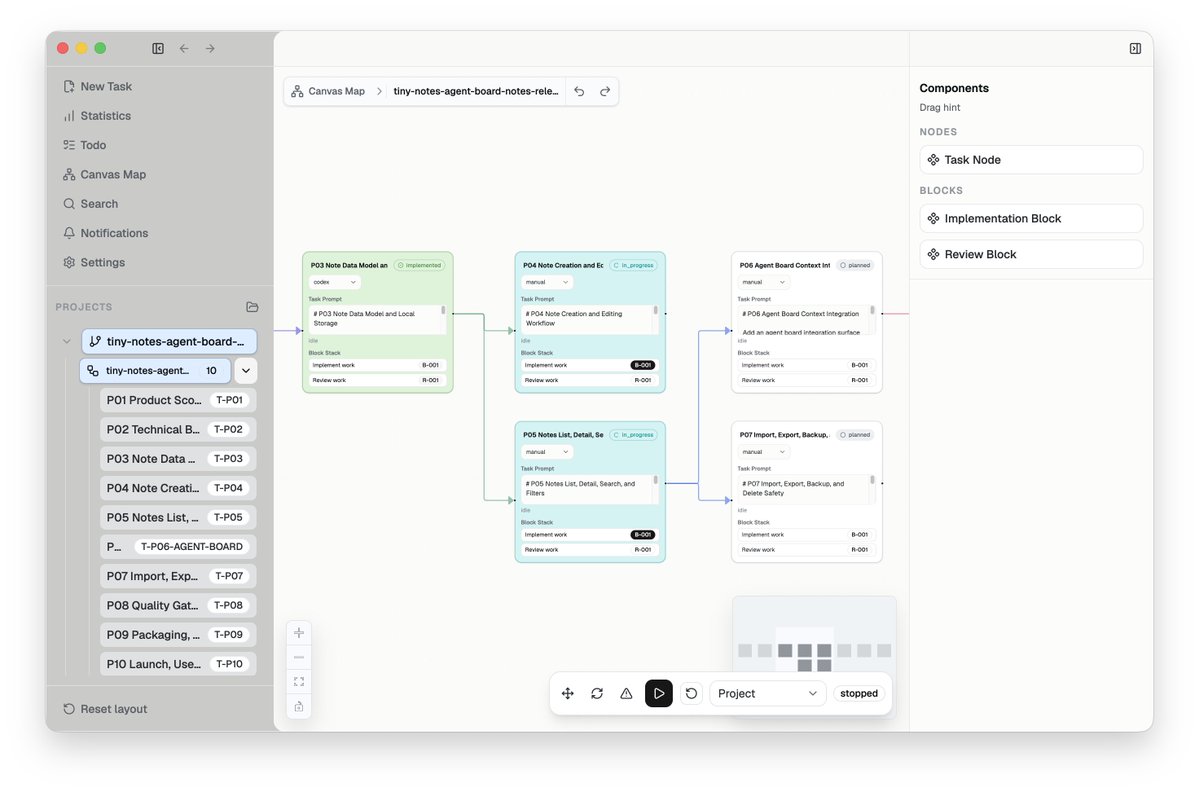Click the Task Node component

pos(1031,160)
